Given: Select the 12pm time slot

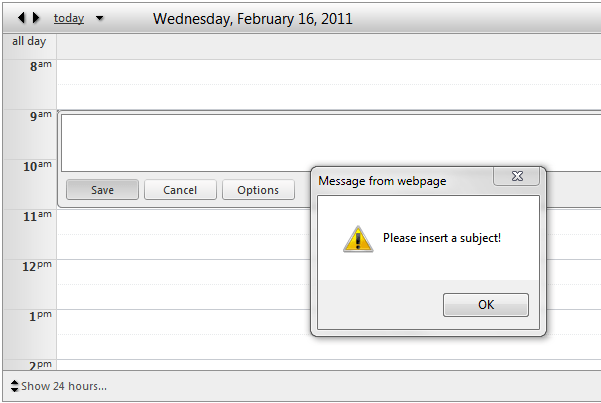Looking at the screenshot, I should (183, 284).
